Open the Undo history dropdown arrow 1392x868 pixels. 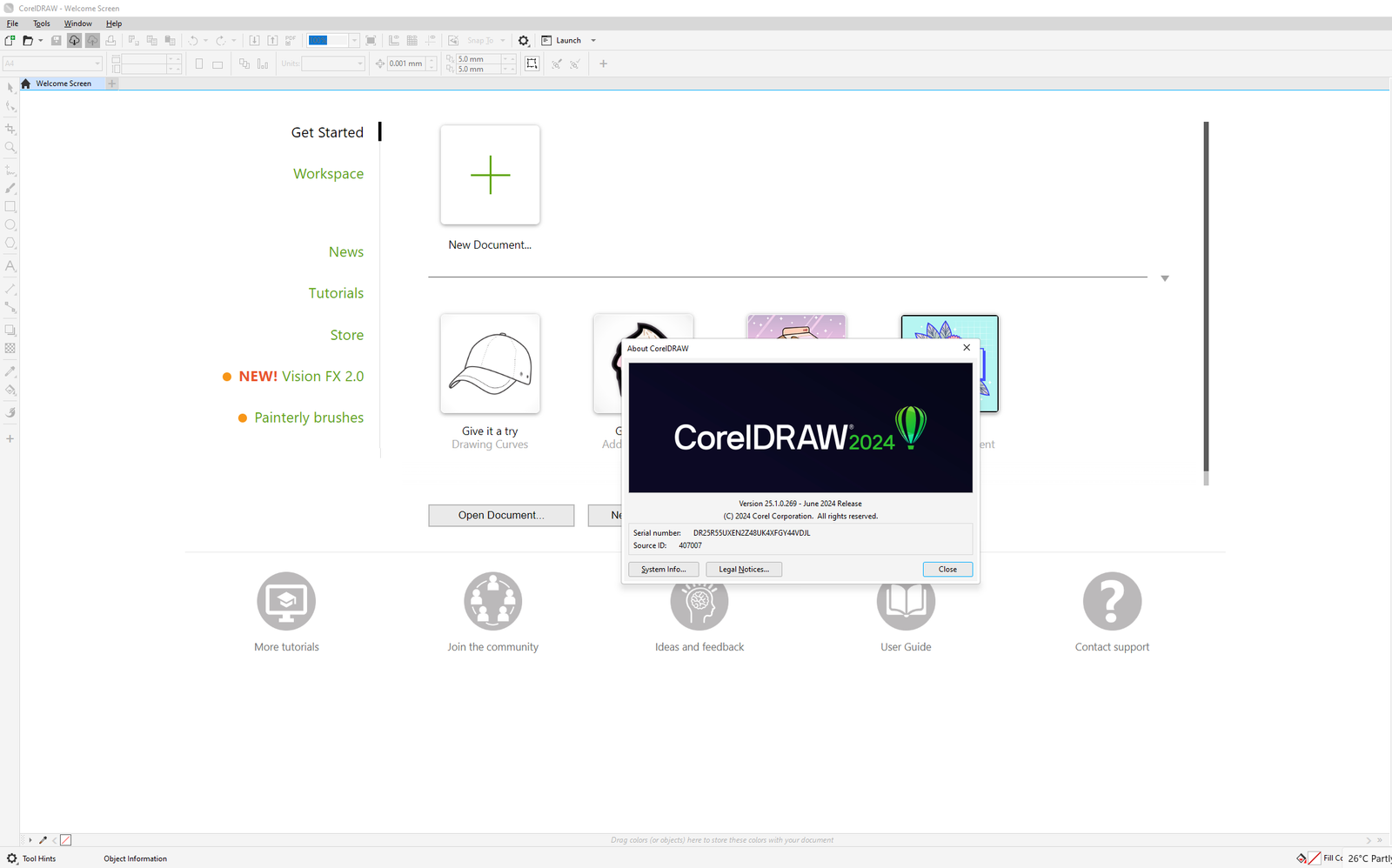(x=206, y=41)
